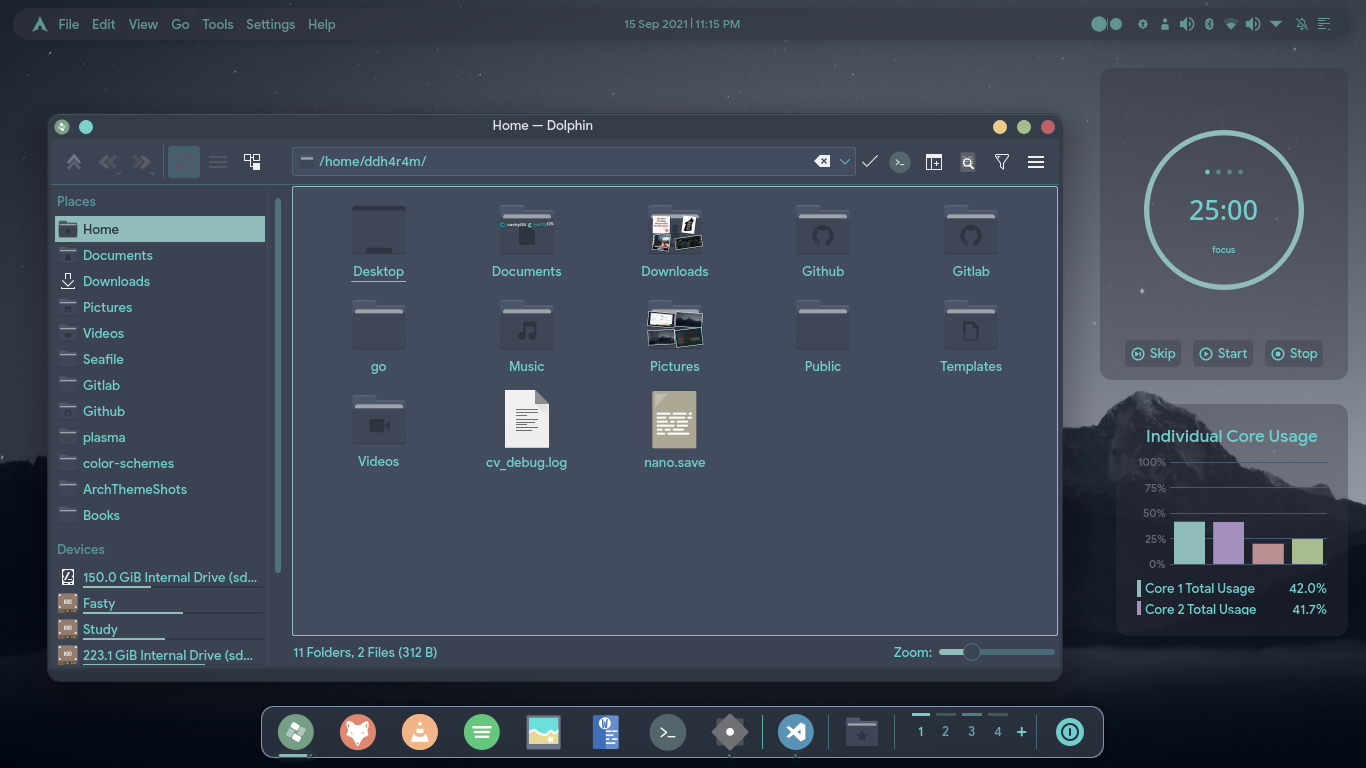Open Bluetooth tray icon
The height and width of the screenshot is (768, 1366).
pos(1209,24)
